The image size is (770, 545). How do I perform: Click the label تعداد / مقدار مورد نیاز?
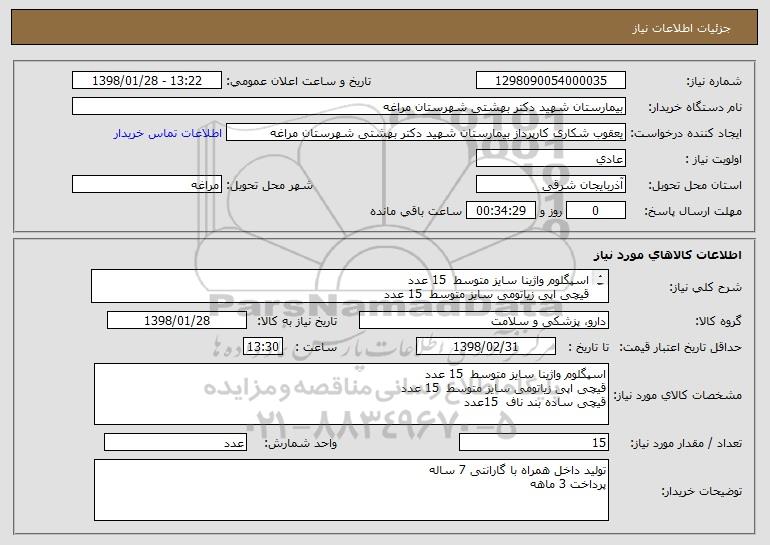click(686, 443)
